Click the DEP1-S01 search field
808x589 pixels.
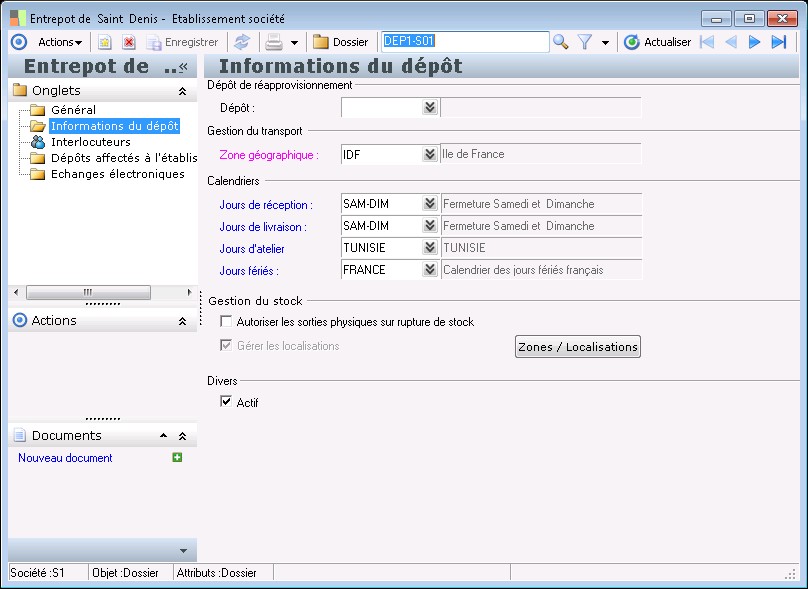(x=465, y=42)
